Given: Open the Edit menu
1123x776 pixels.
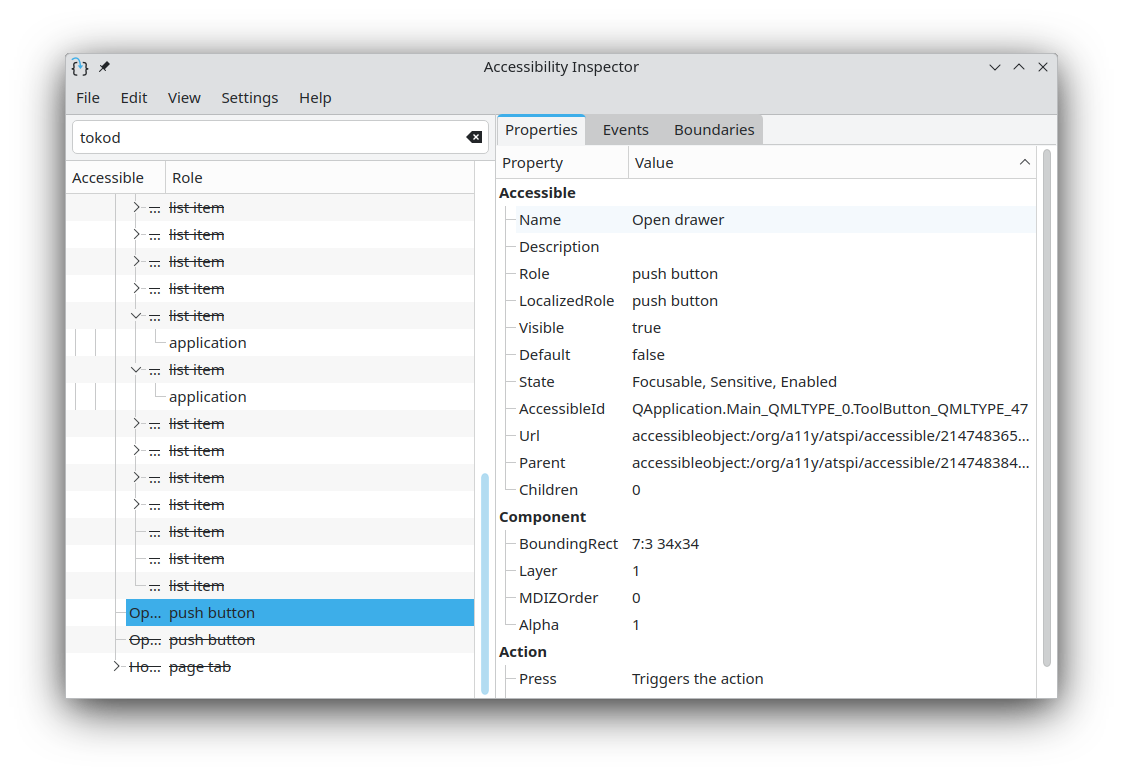Looking at the screenshot, I should click(x=134, y=98).
